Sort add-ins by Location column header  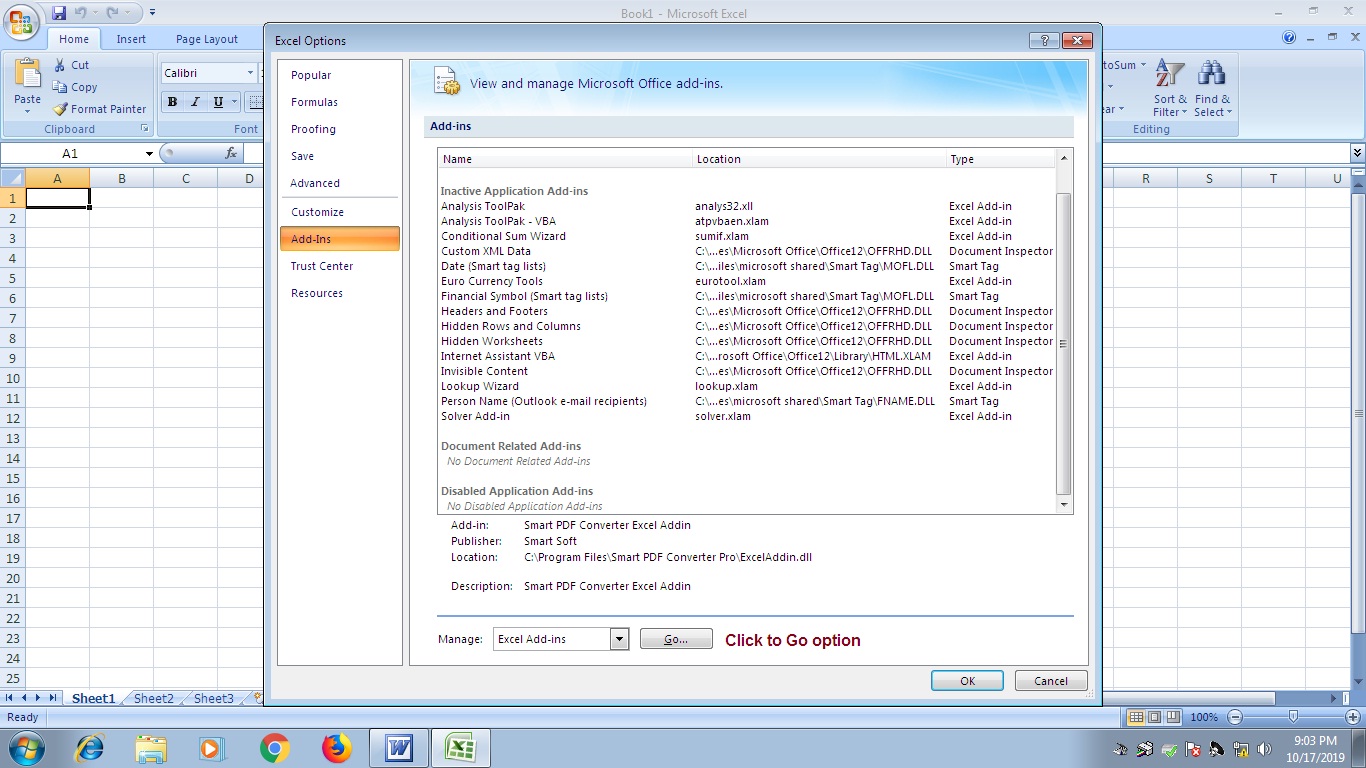pyautogui.click(x=819, y=159)
